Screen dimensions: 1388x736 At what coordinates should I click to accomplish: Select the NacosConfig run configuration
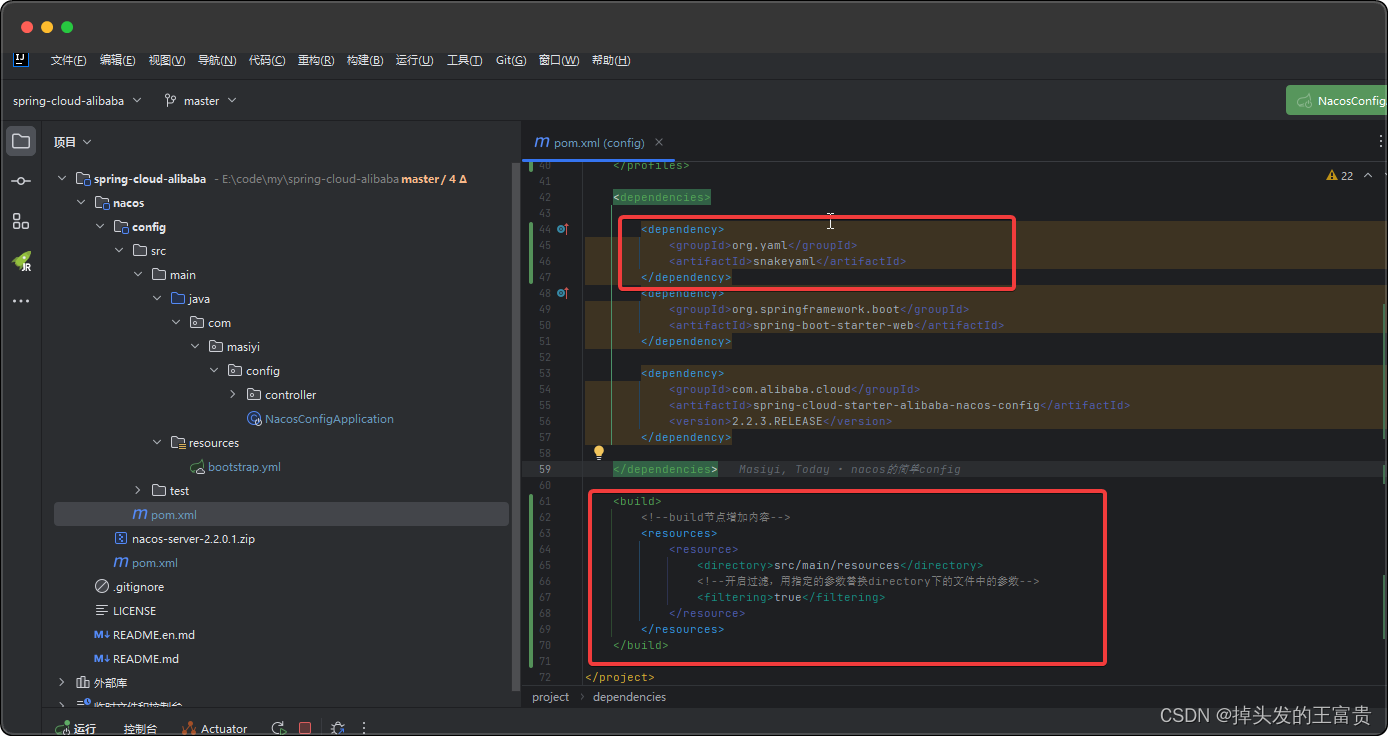(x=1337, y=101)
